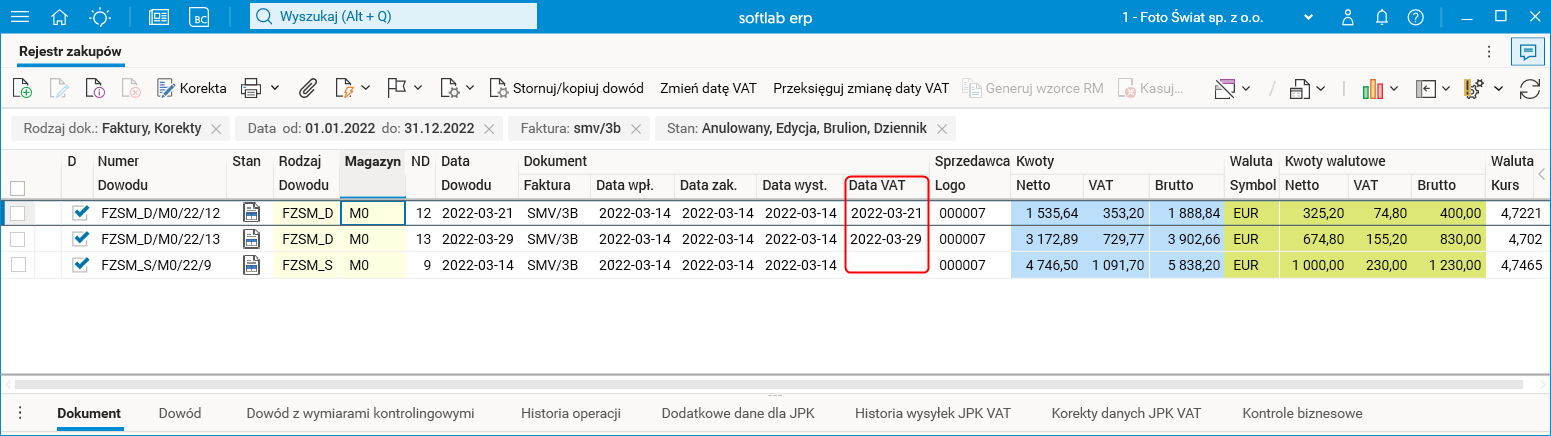Open the tab bar three-dot overflow menu

(x=1491, y=50)
